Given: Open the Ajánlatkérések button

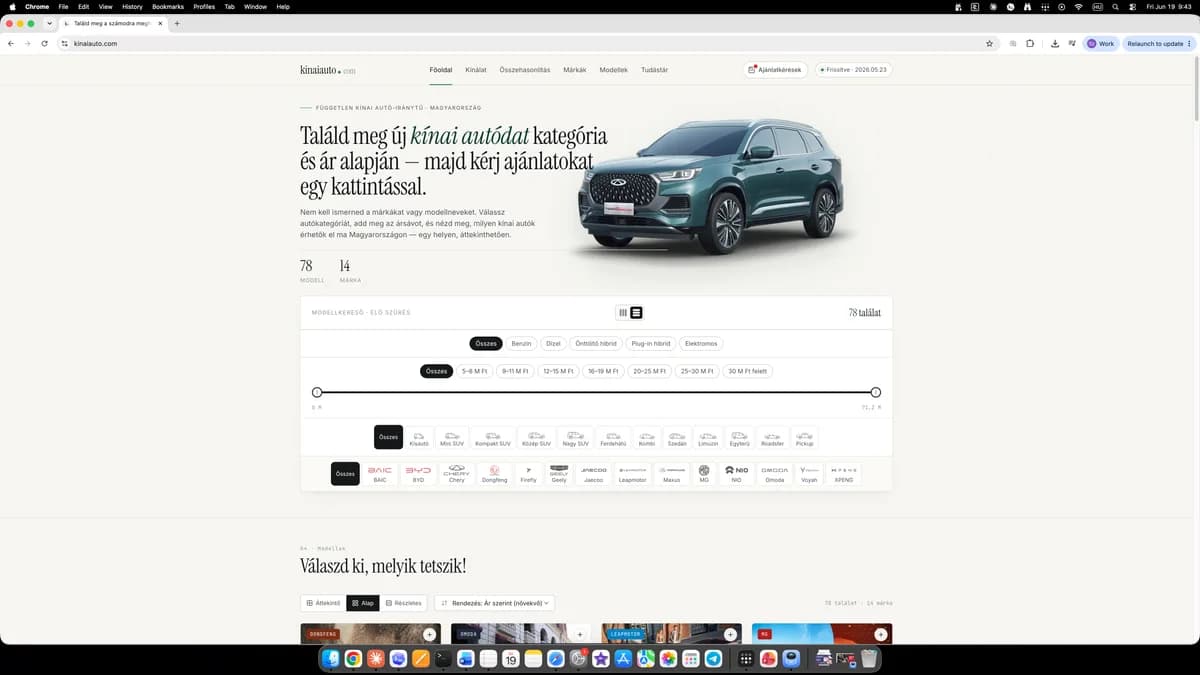Looking at the screenshot, I should (776, 70).
